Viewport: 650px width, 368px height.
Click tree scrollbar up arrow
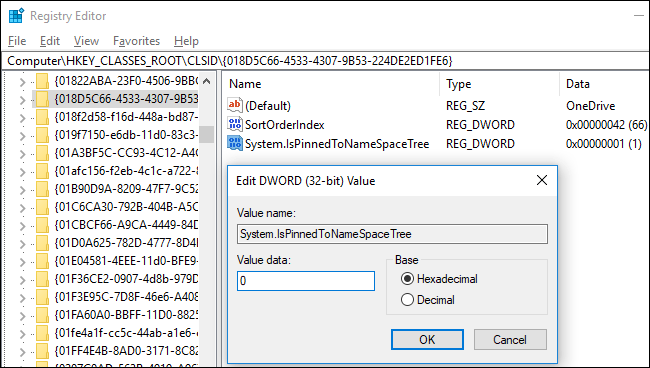tap(207, 82)
